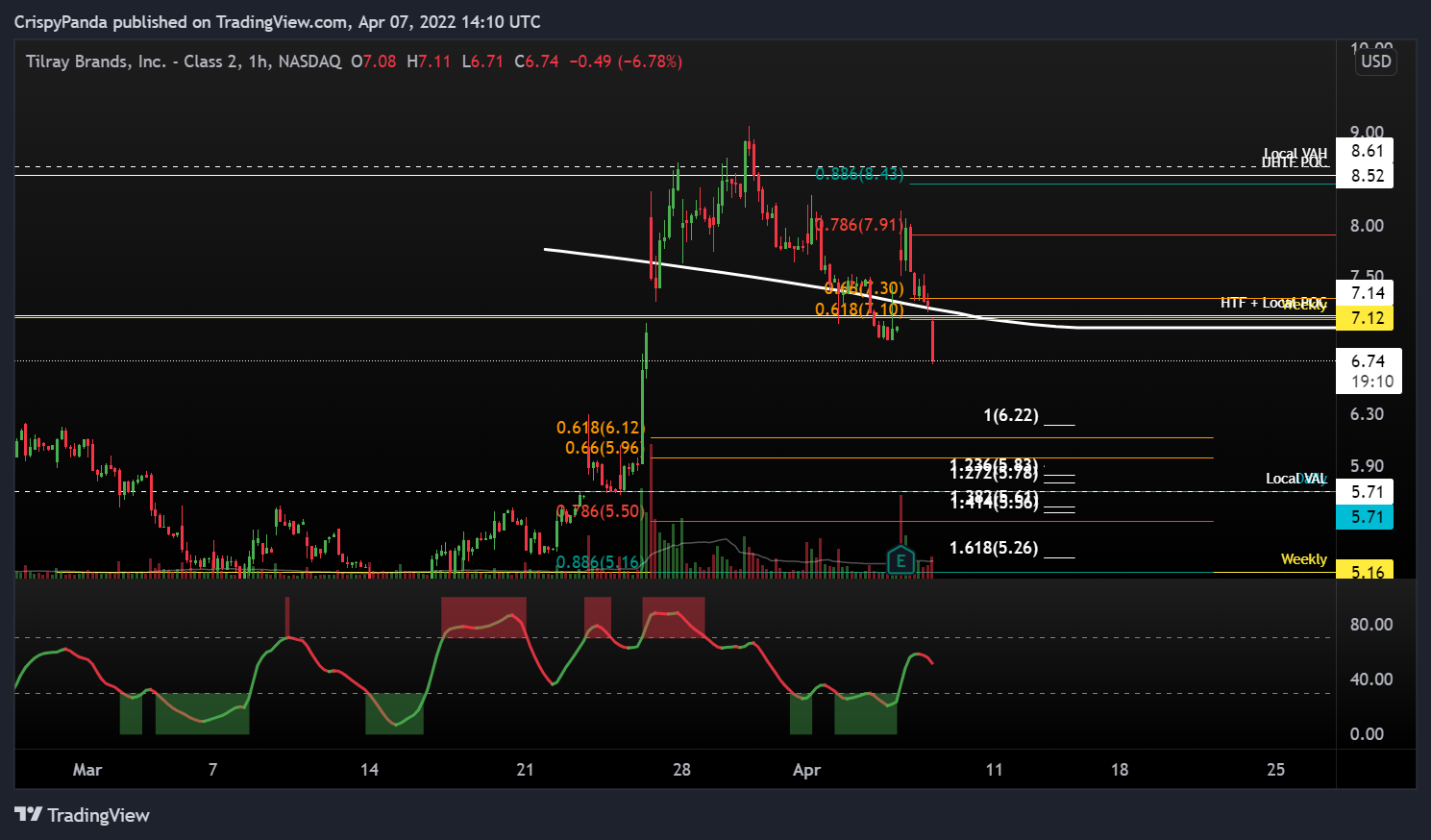Click the 80.00 level on the oscillator axis

pyautogui.click(x=1371, y=625)
